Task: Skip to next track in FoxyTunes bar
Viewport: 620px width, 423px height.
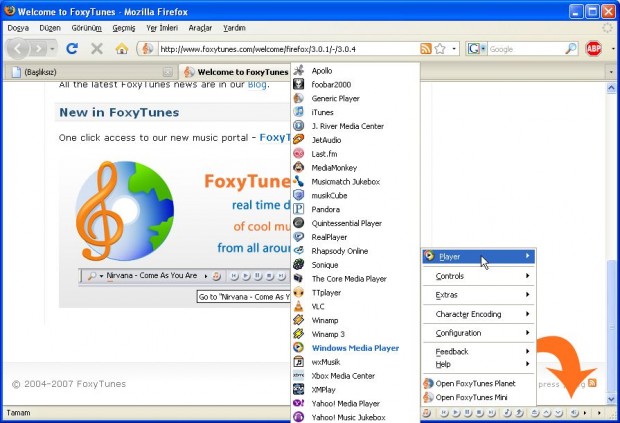Action: click(x=491, y=413)
